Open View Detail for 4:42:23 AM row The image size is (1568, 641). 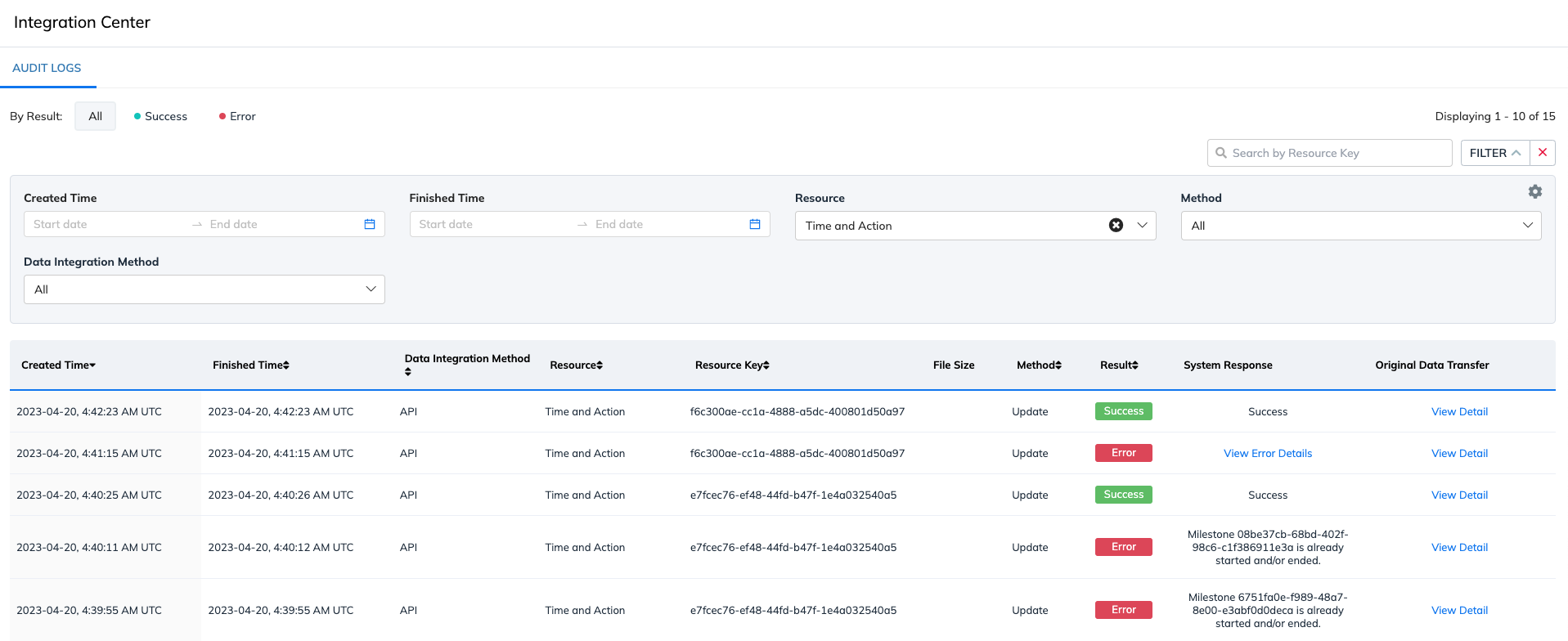pos(1459,411)
